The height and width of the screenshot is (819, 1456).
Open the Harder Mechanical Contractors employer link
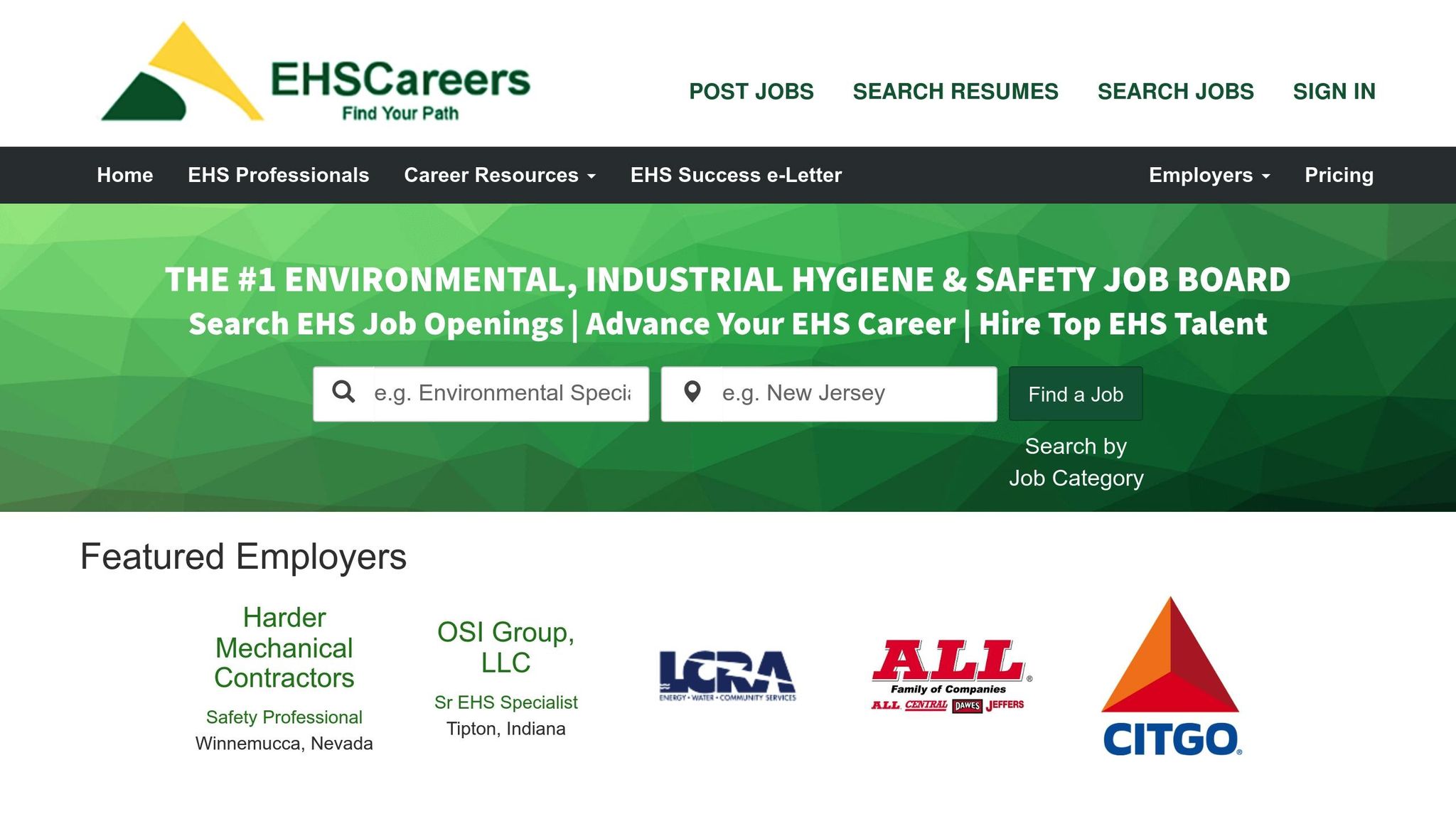click(x=284, y=648)
